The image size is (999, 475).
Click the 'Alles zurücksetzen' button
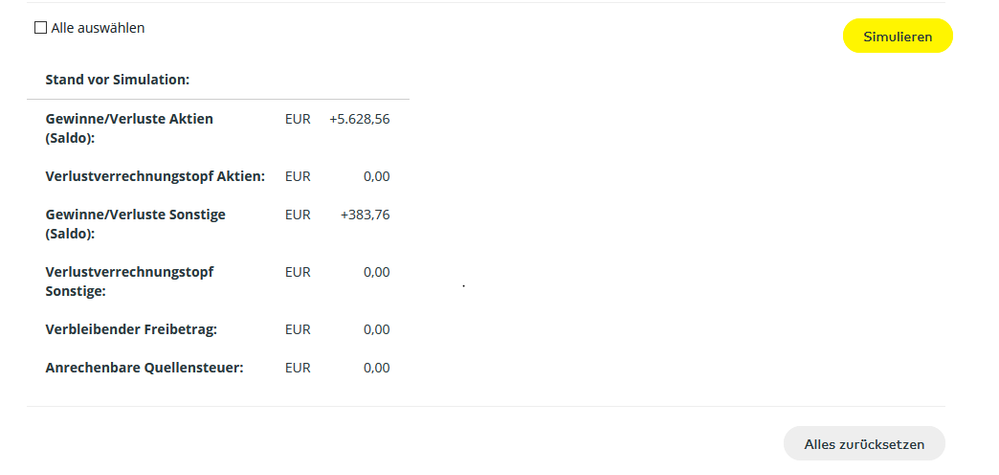[x=864, y=444]
